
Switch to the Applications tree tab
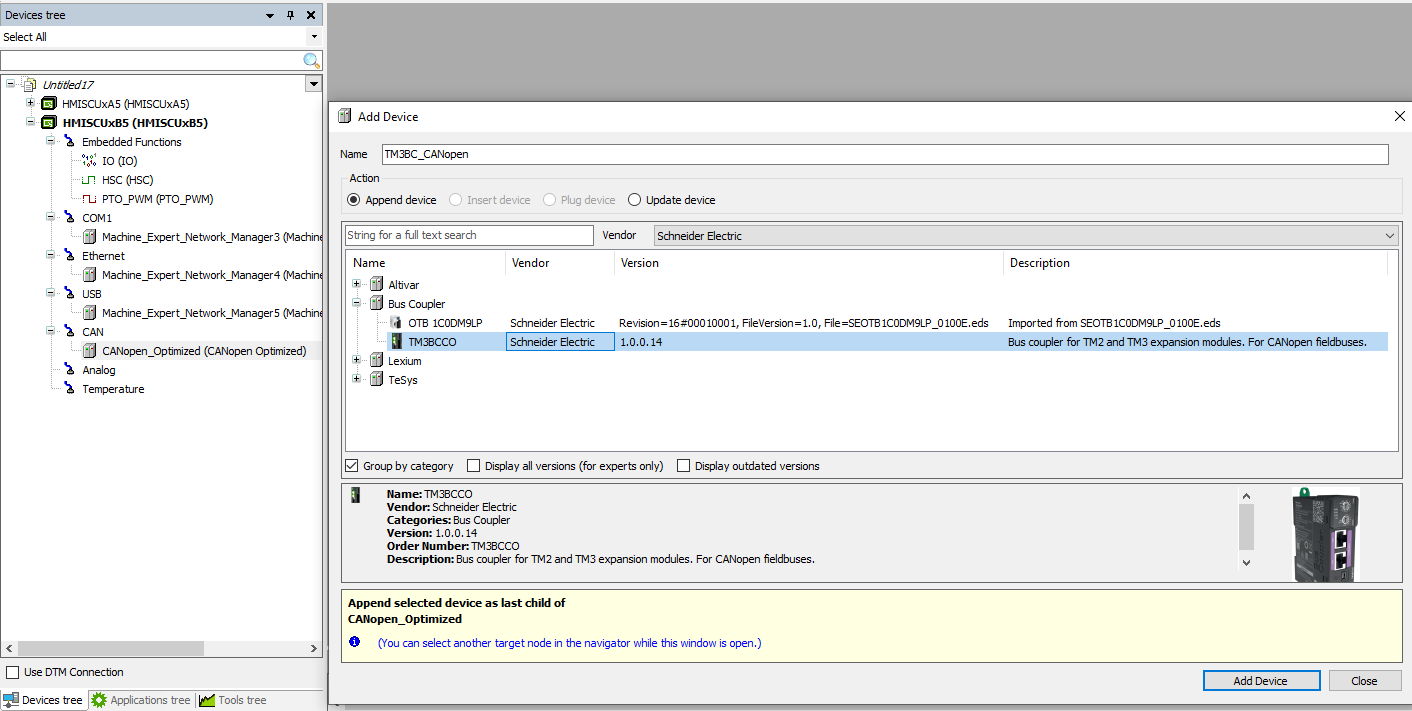point(141,700)
